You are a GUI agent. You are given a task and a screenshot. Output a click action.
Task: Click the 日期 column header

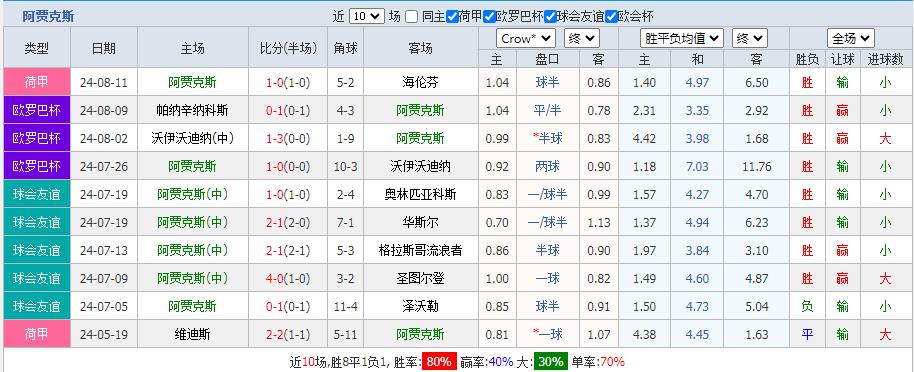104,48
